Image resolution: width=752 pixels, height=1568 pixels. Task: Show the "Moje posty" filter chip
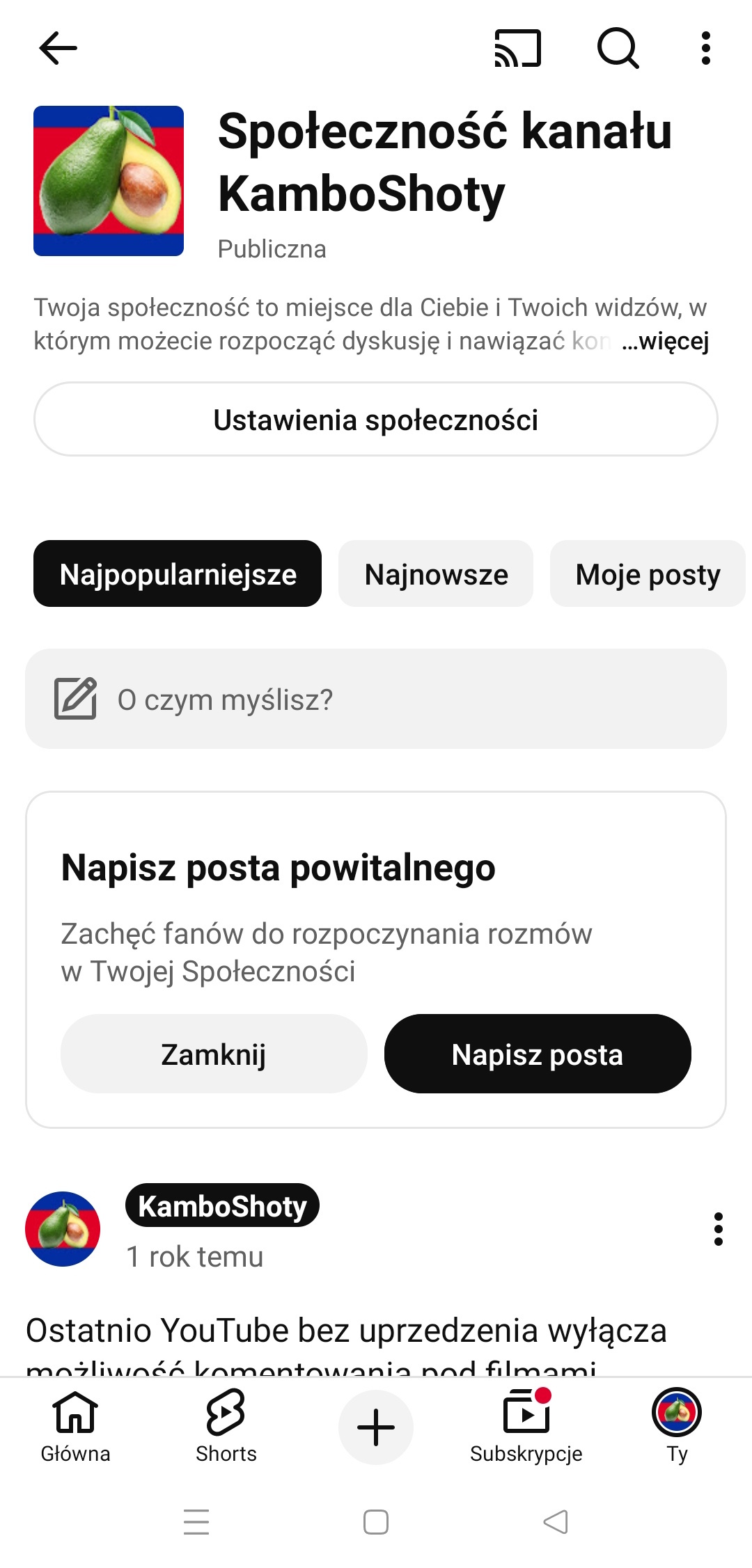[648, 574]
